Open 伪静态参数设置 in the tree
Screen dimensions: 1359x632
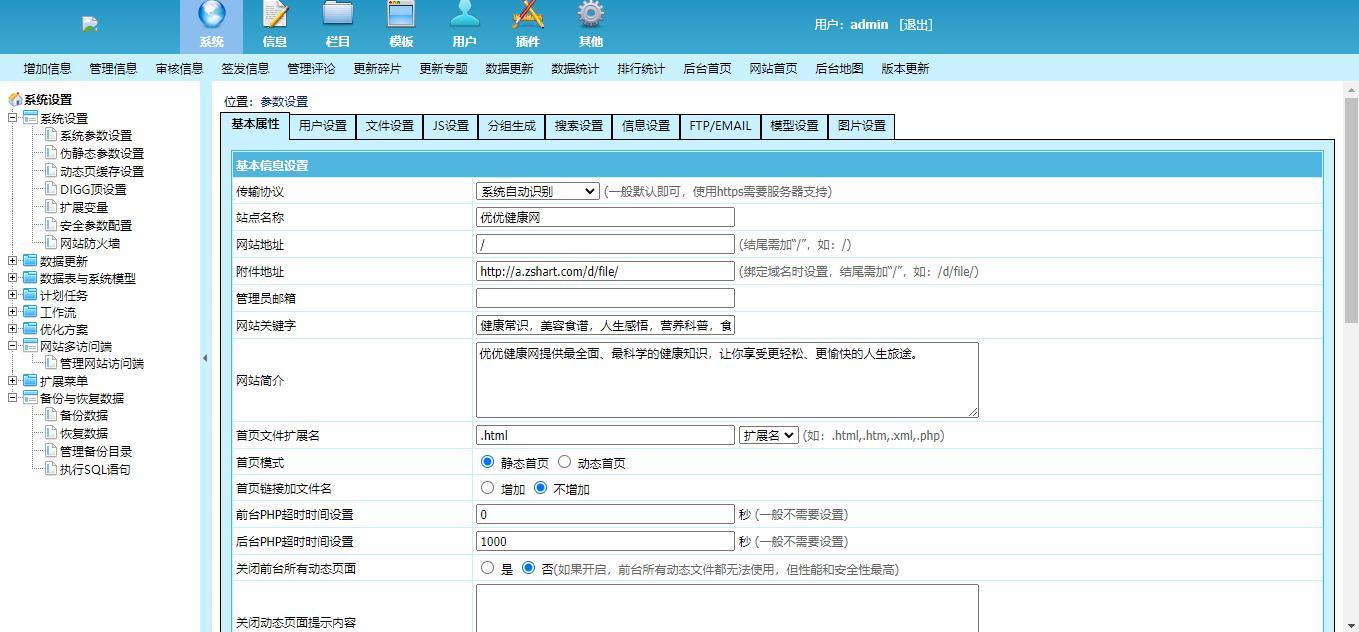pyautogui.click(x=102, y=154)
